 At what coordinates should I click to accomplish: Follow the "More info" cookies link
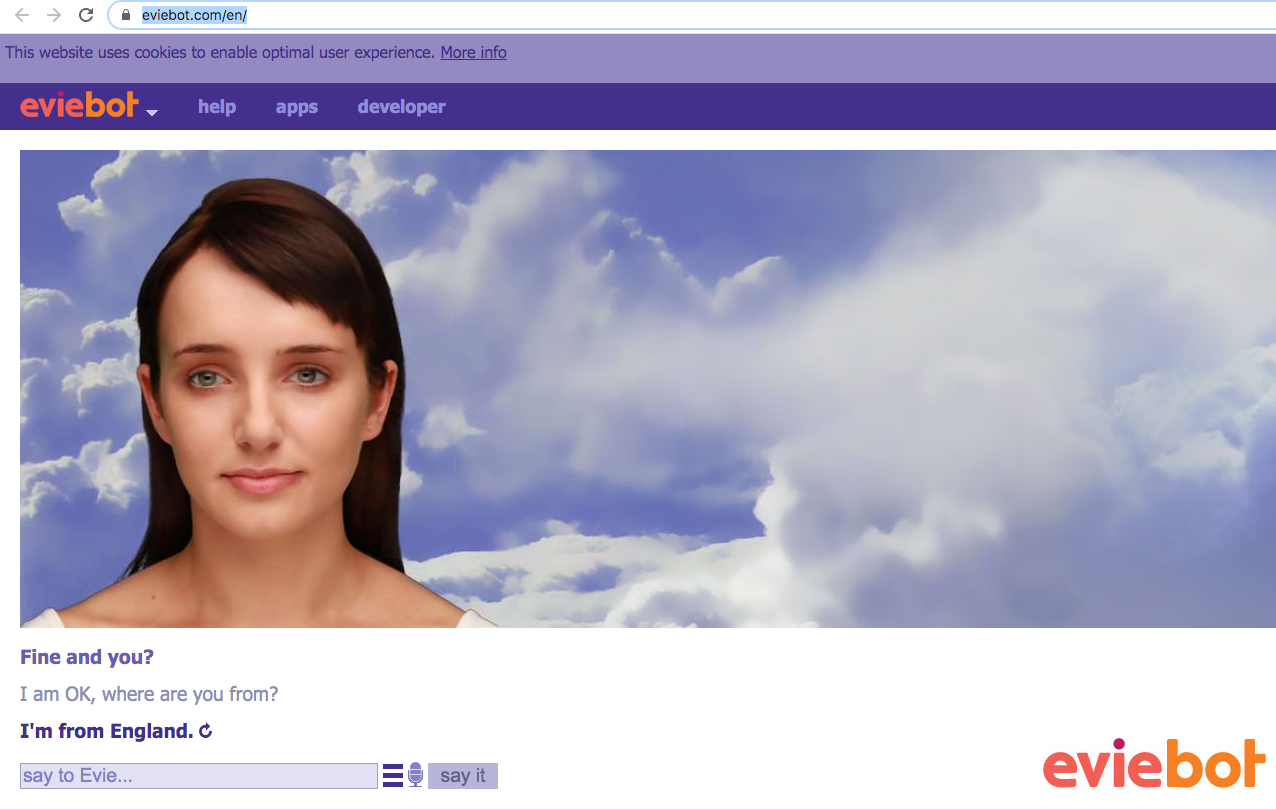coord(473,52)
